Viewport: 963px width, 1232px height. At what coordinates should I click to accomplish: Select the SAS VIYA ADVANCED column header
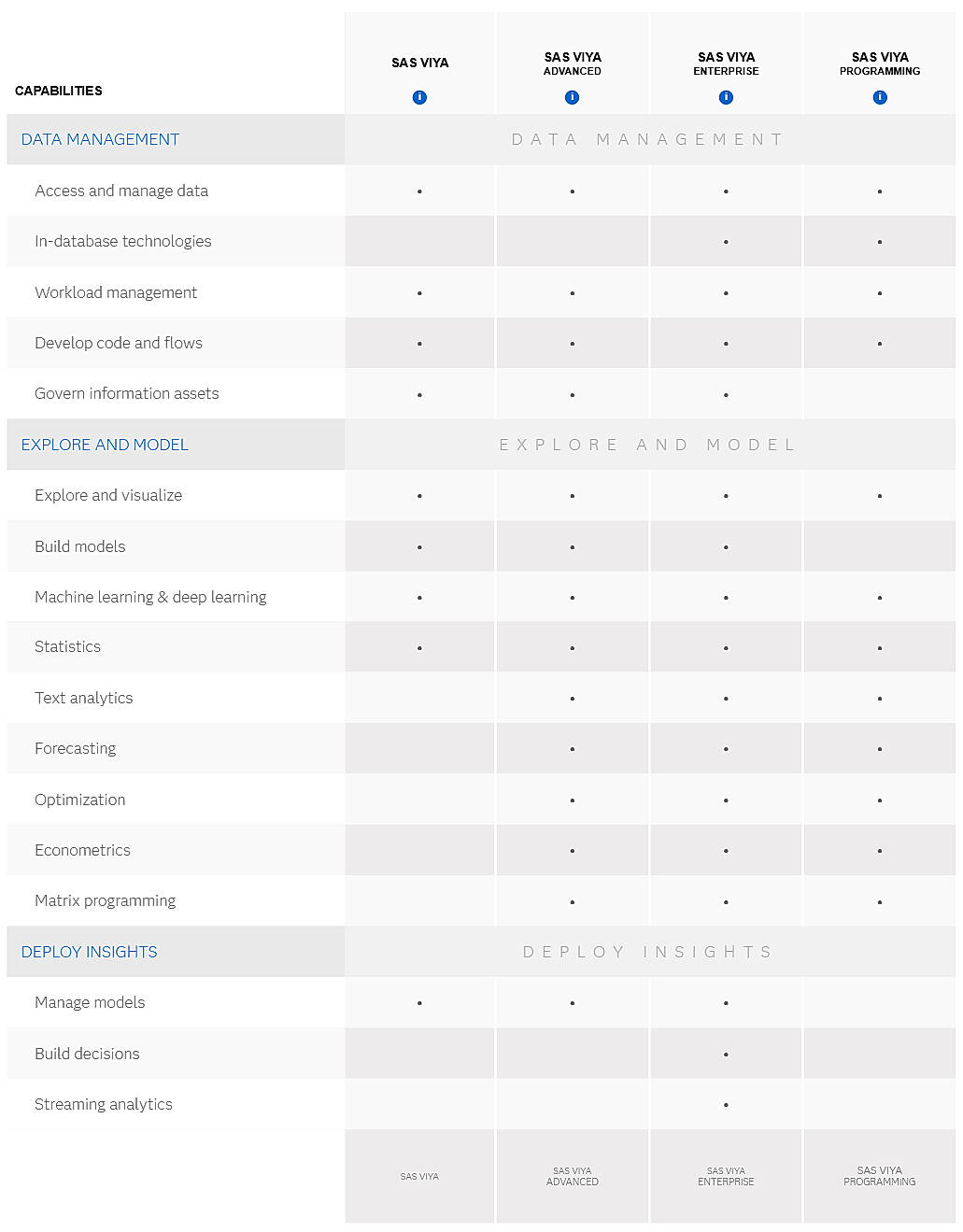[x=572, y=64]
